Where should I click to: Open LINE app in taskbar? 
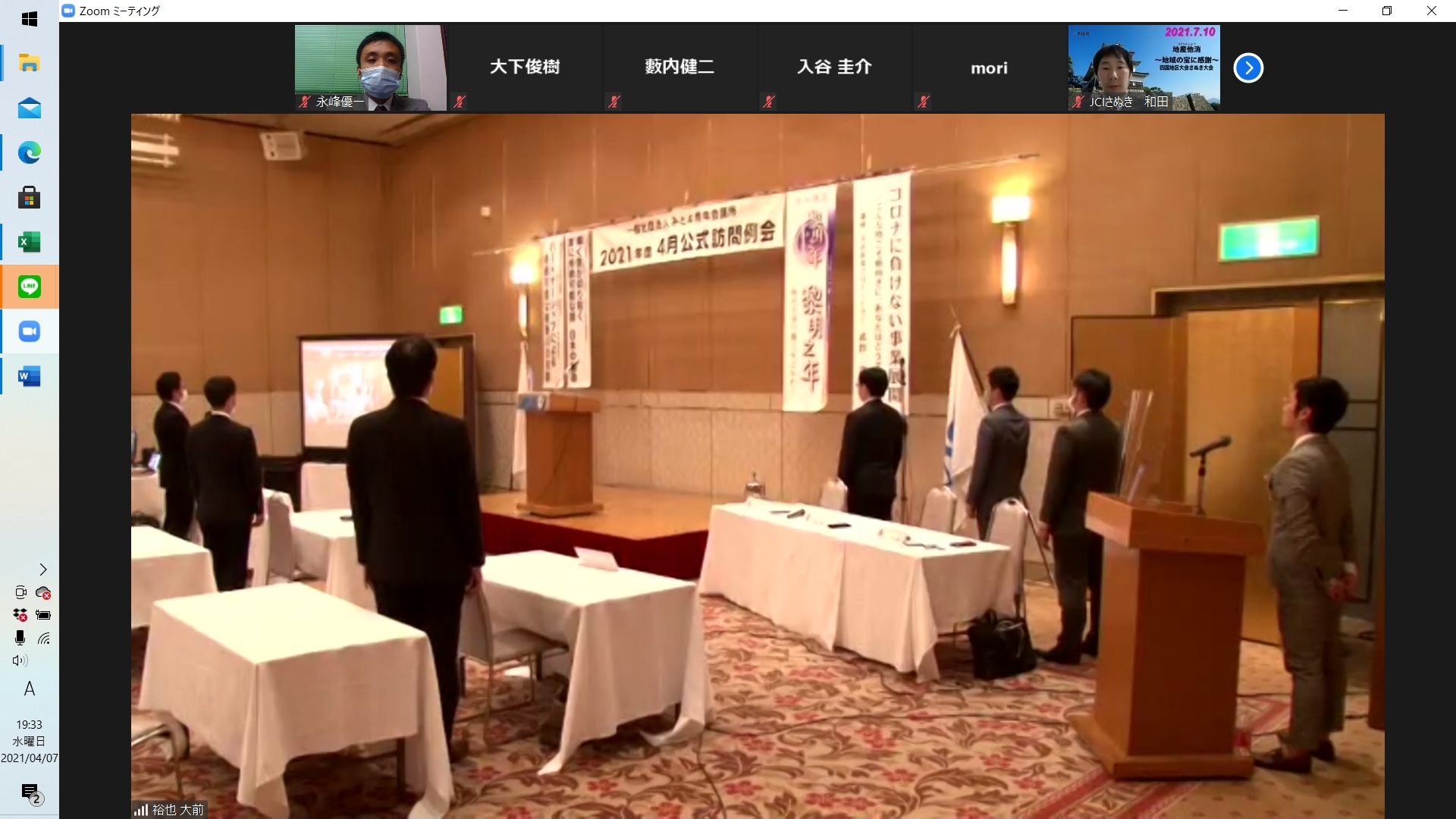tap(30, 287)
